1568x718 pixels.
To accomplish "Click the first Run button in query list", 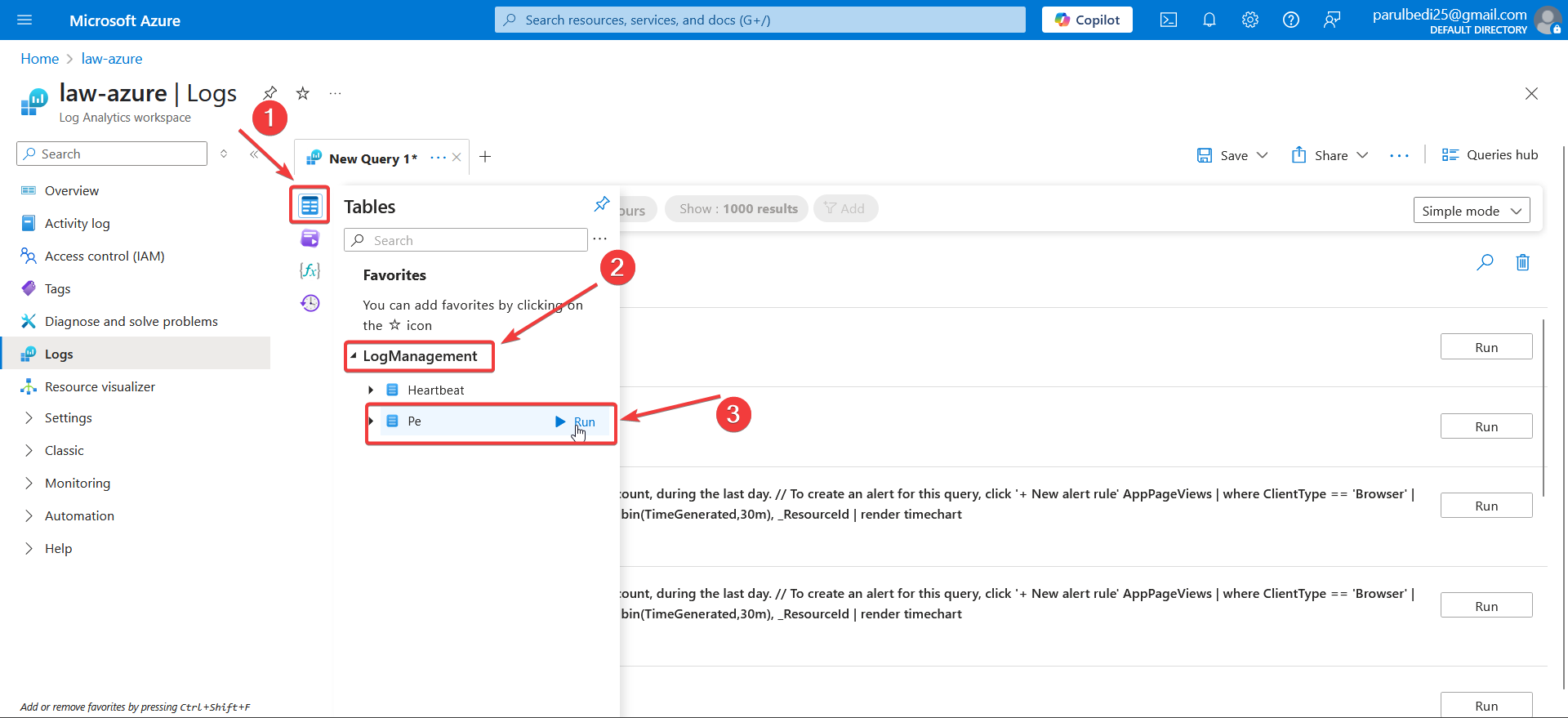I will 1486,347.
